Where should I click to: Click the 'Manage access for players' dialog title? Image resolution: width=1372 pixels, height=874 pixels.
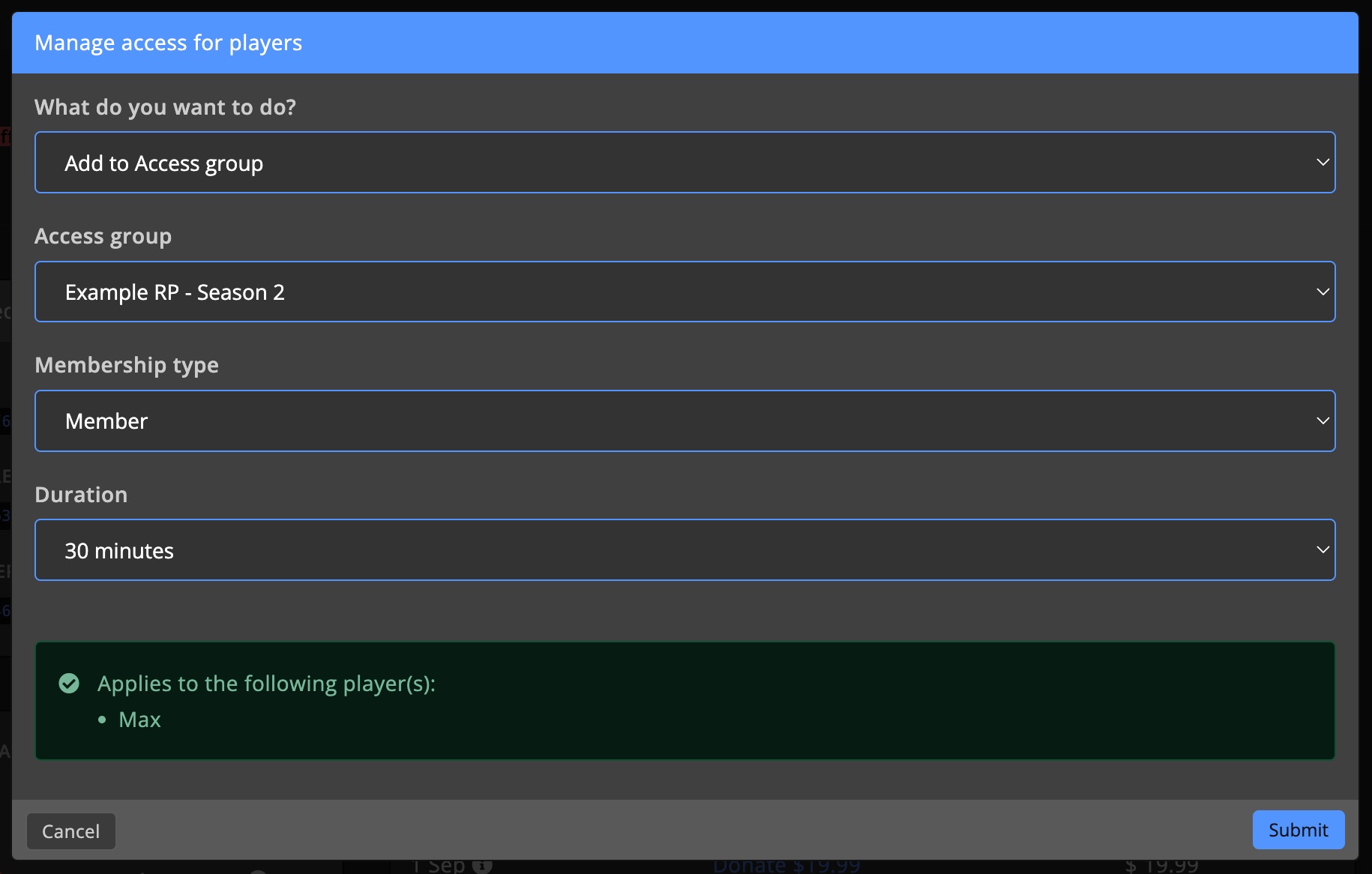[168, 43]
